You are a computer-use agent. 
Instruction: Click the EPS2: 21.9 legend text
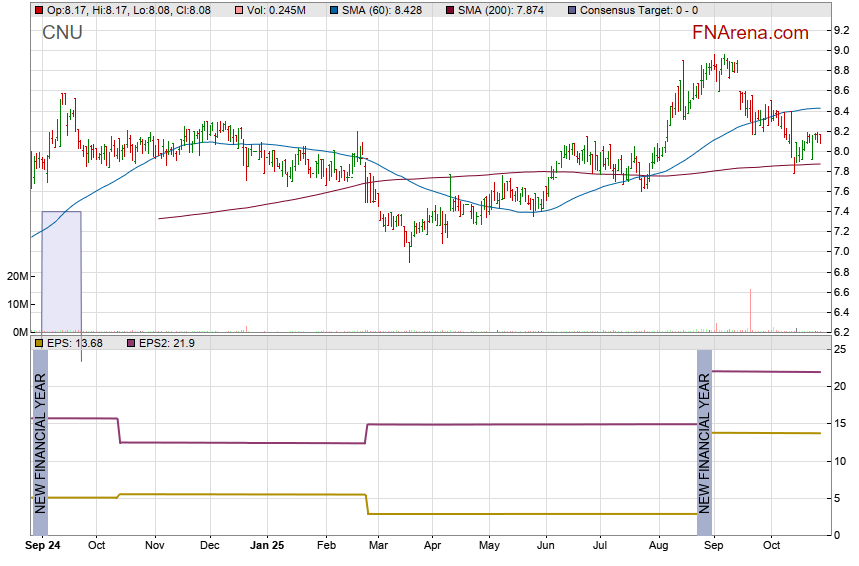pos(167,343)
